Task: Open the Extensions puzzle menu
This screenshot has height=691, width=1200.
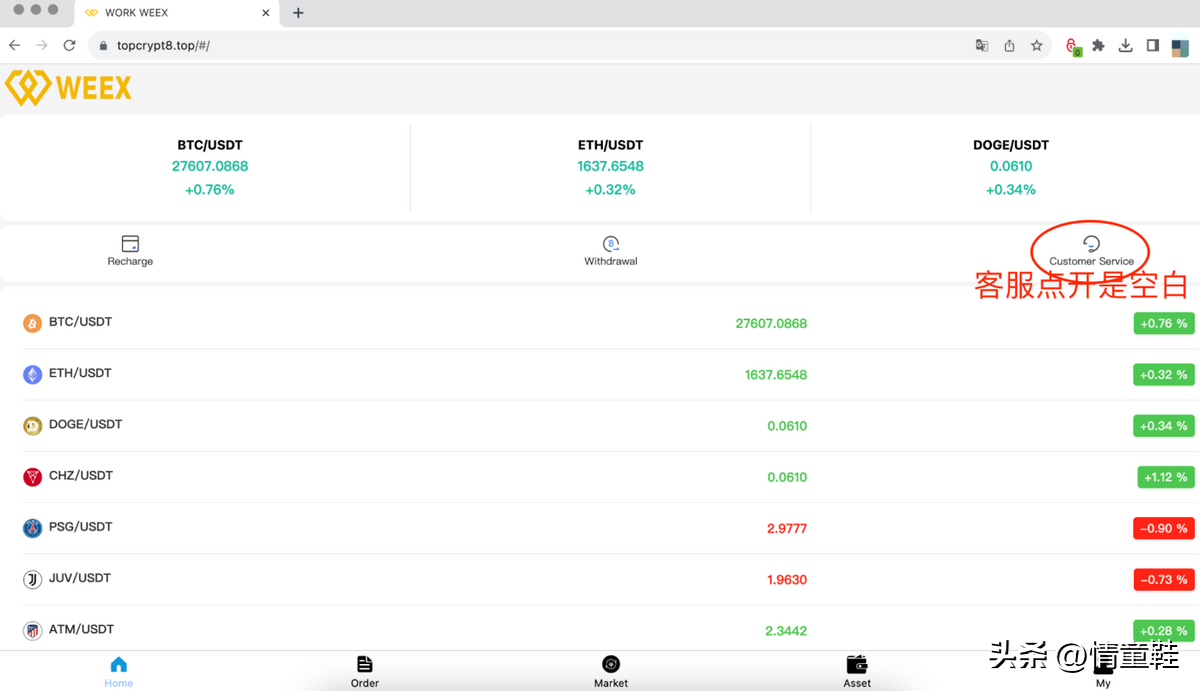Action: (1098, 46)
